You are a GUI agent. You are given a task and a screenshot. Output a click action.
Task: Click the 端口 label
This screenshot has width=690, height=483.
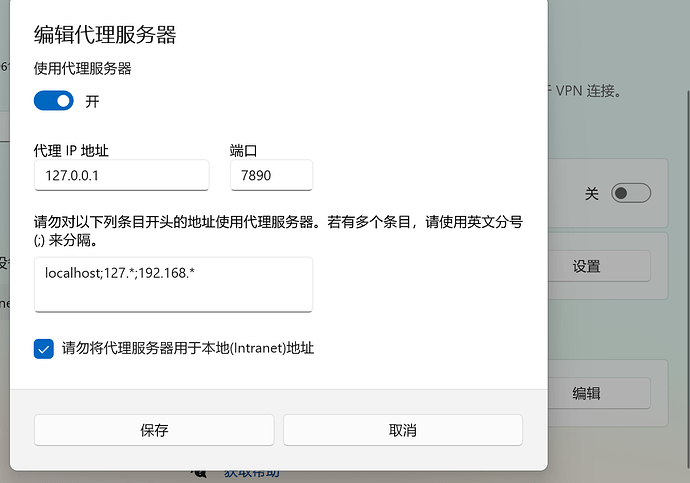point(243,151)
